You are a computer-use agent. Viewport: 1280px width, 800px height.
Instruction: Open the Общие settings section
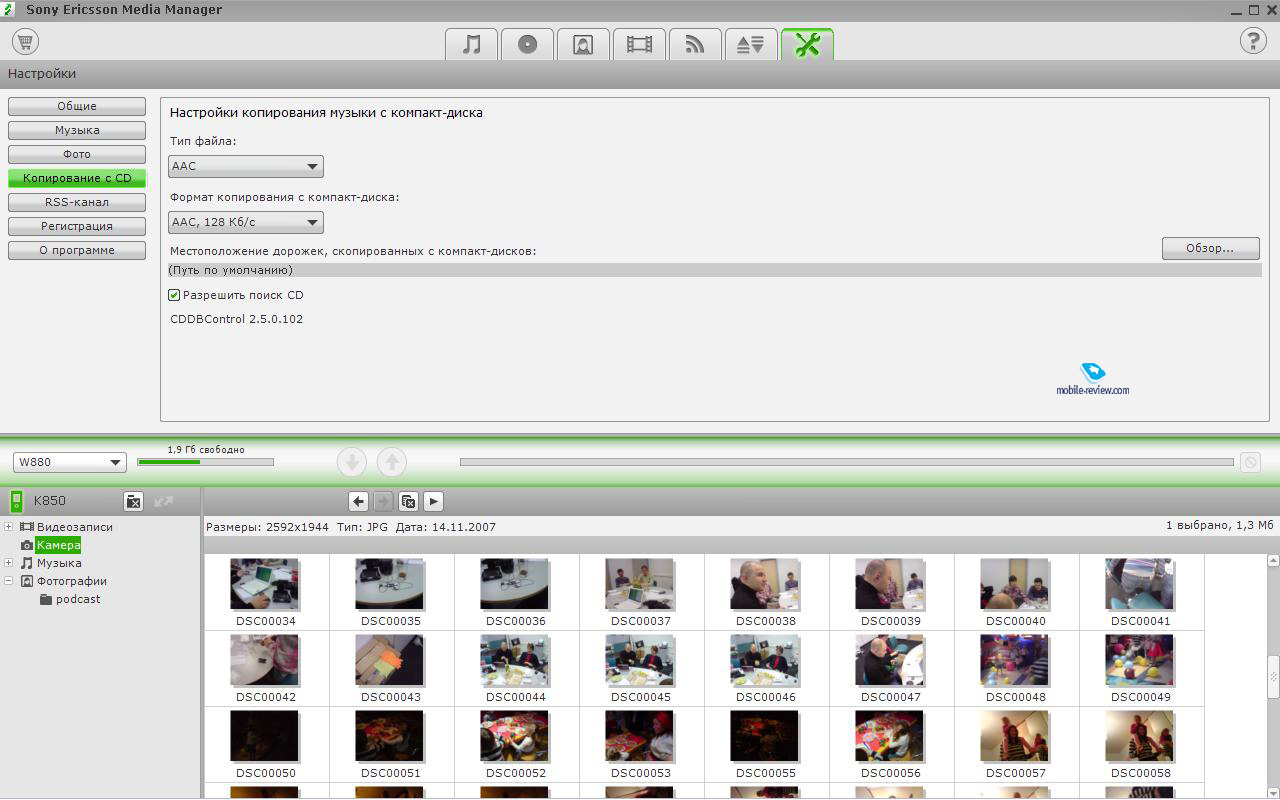pyautogui.click(x=77, y=106)
